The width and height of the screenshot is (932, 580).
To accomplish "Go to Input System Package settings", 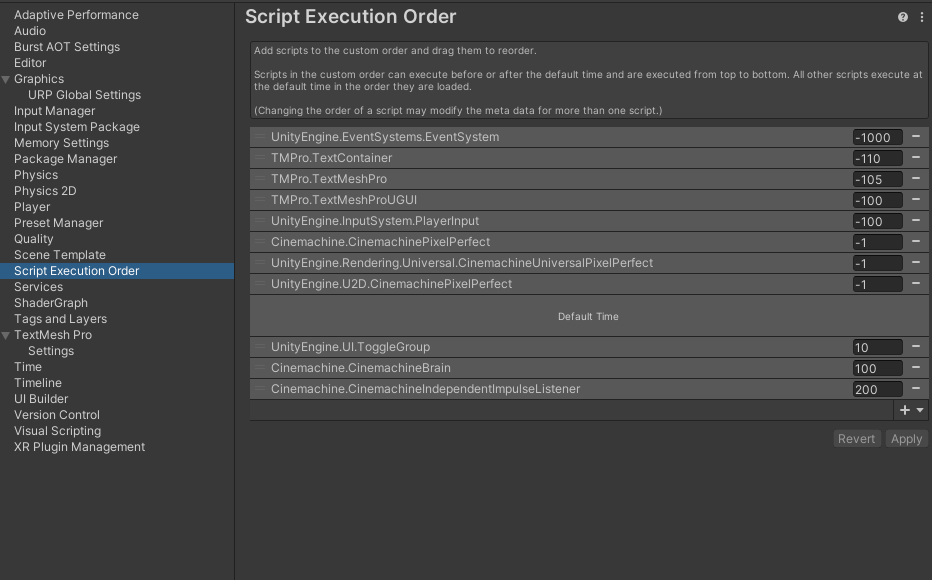I will (x=77, y=127).
